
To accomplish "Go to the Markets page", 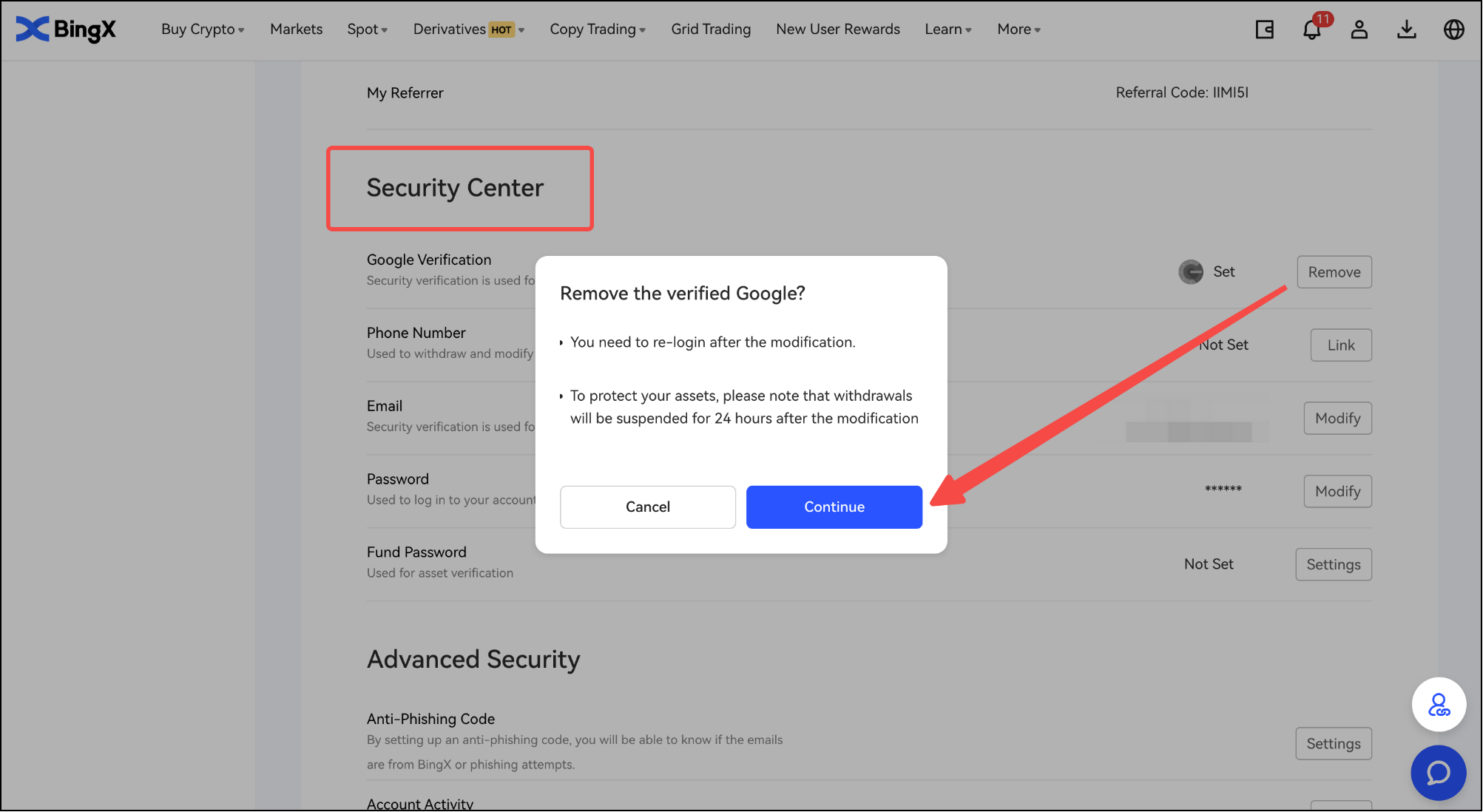I will 296,30.
